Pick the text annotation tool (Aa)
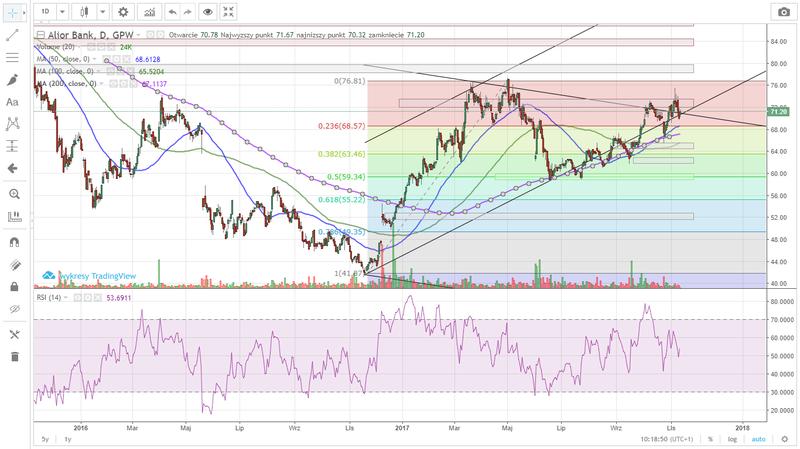Image resolution: width=800 pixels, height=449 pixels. pyautogui.click(x=14, y=102)
